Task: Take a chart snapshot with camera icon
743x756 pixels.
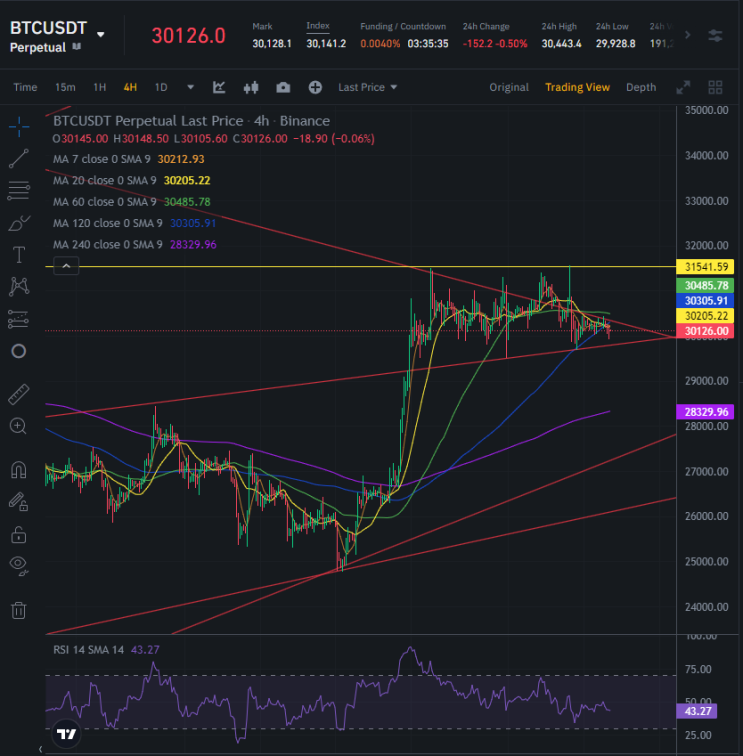Action: (283, 87)
